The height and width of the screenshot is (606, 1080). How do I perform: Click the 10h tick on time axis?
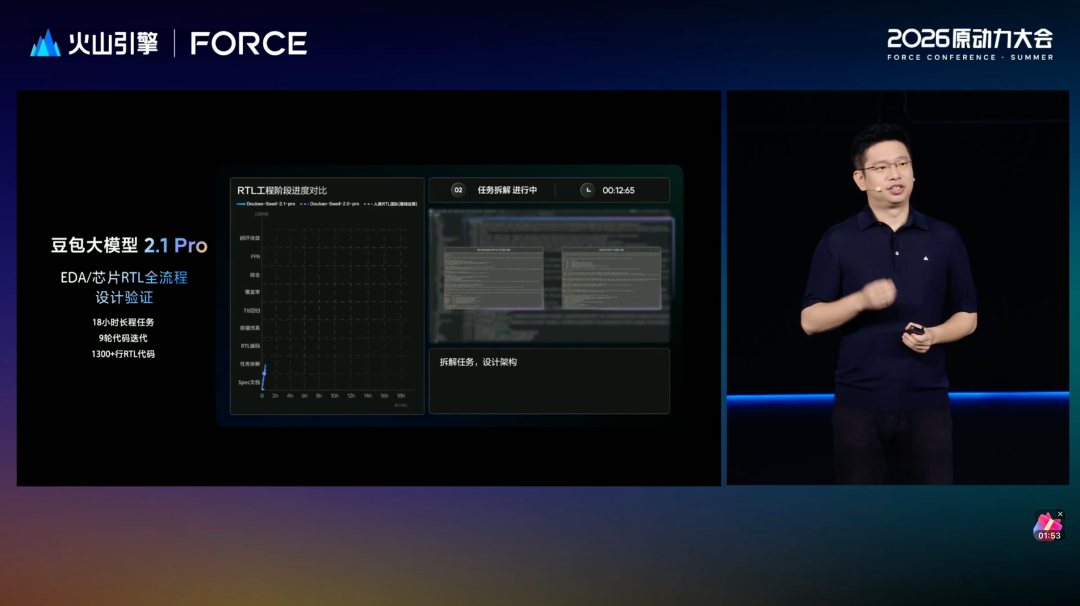[x=334, y=396]
